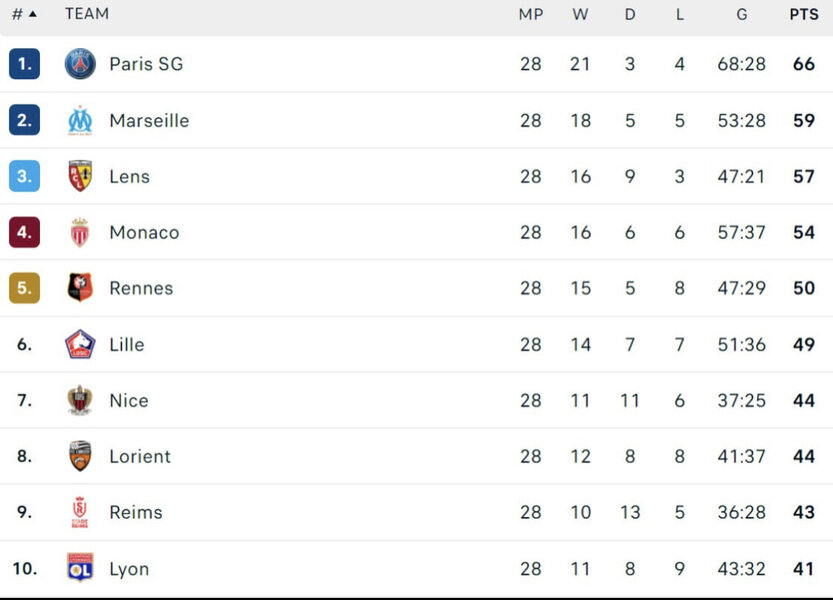Click the gold rank 5 badge
Image resolution: width=833 pixels, height=600 pixels.
pos(24,288)
